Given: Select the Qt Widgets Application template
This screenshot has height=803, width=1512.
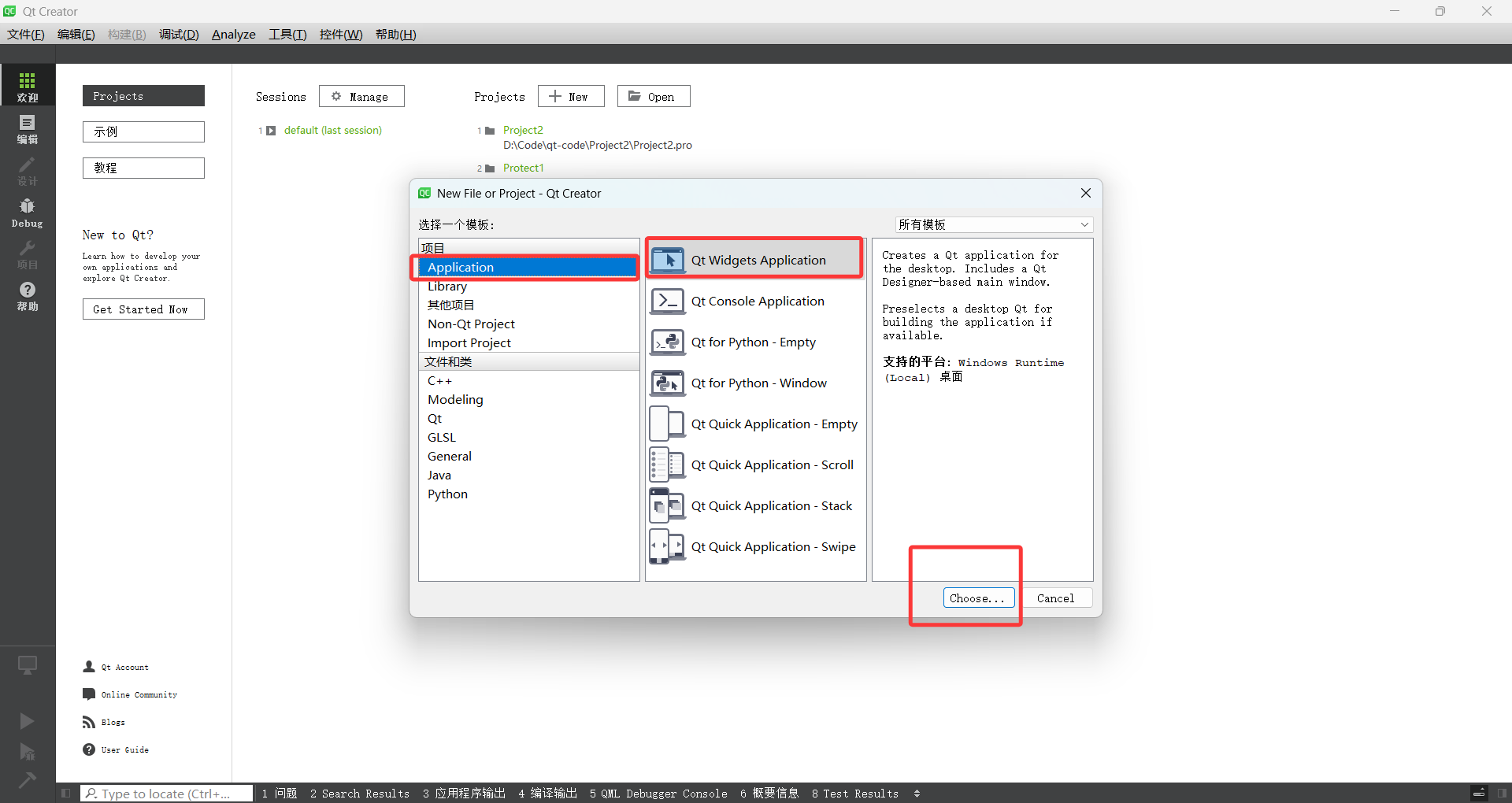Looking at the screenshot, I should pos(755,260).
